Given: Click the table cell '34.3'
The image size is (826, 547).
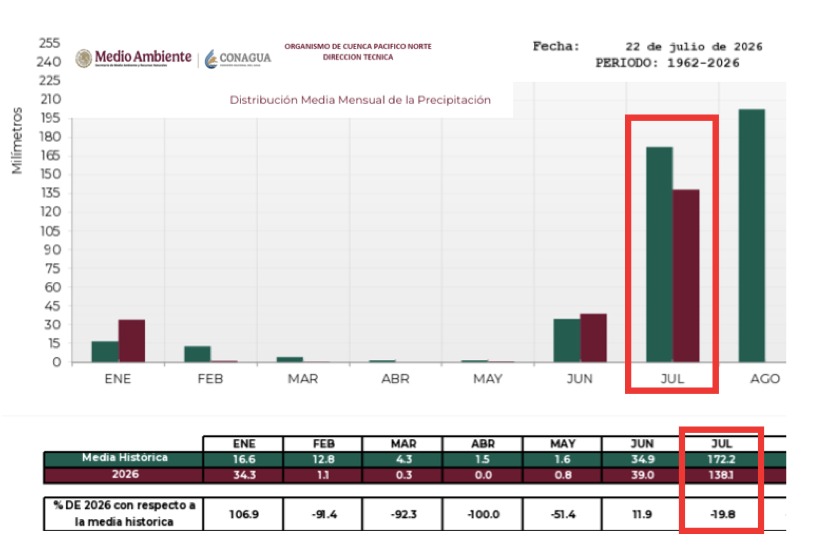Looking at the screenshot, I should point(244,475).
